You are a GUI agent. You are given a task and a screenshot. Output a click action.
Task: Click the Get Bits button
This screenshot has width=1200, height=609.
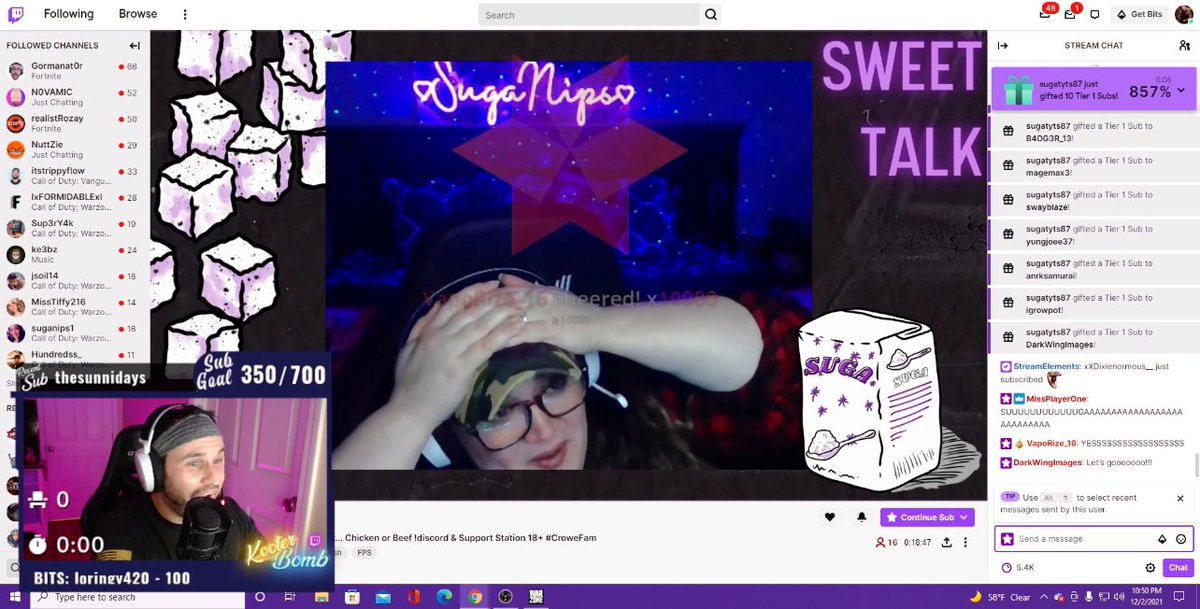[x=1139, y=15]
